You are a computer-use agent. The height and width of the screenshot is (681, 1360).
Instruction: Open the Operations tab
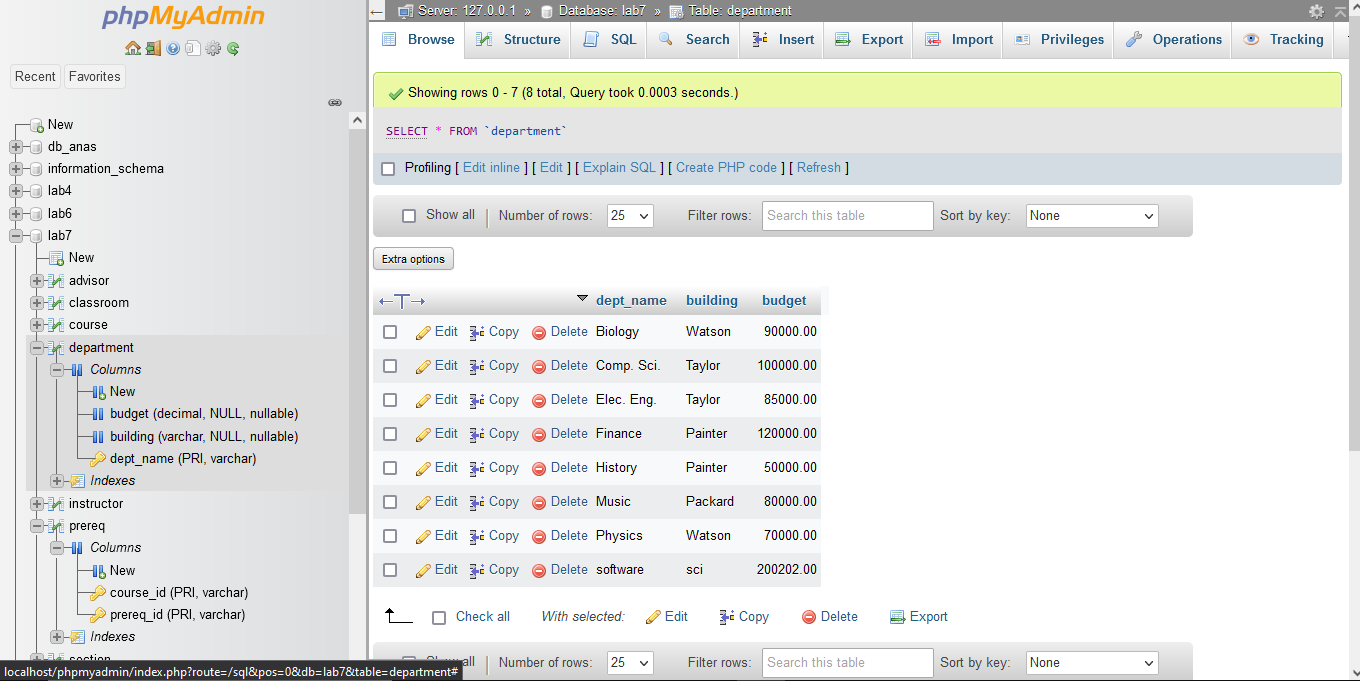coord(1173,40)
